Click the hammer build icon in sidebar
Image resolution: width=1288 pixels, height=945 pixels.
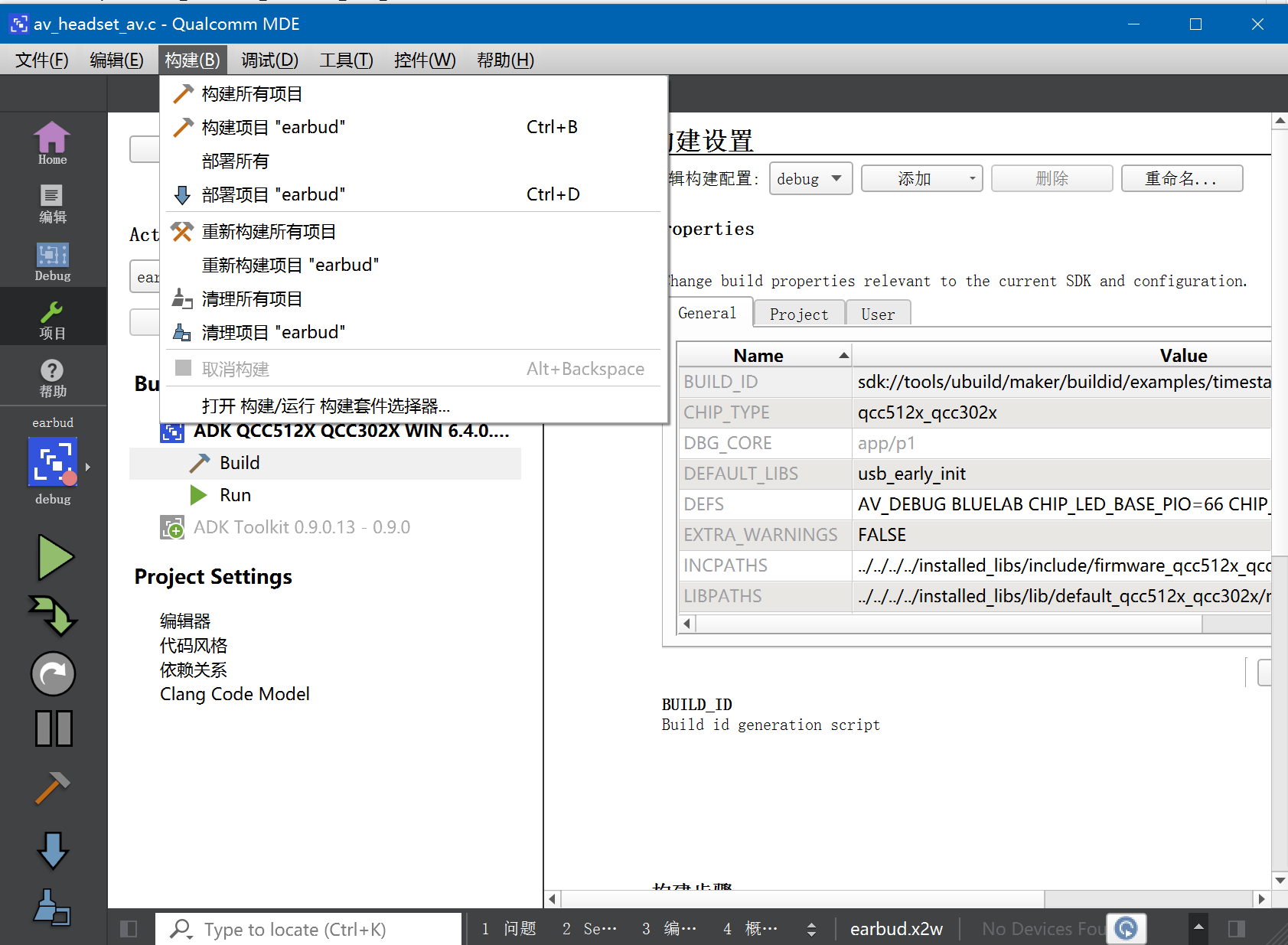tap(52, 788)
